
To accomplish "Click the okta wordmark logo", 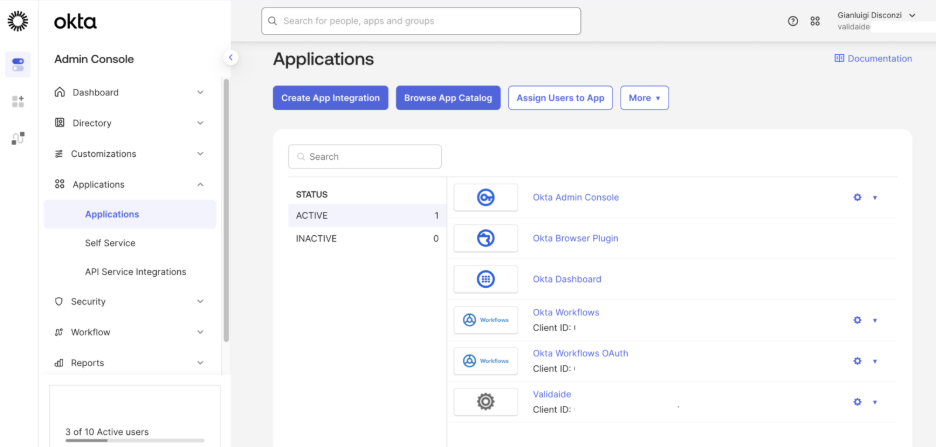I will 75,22.
